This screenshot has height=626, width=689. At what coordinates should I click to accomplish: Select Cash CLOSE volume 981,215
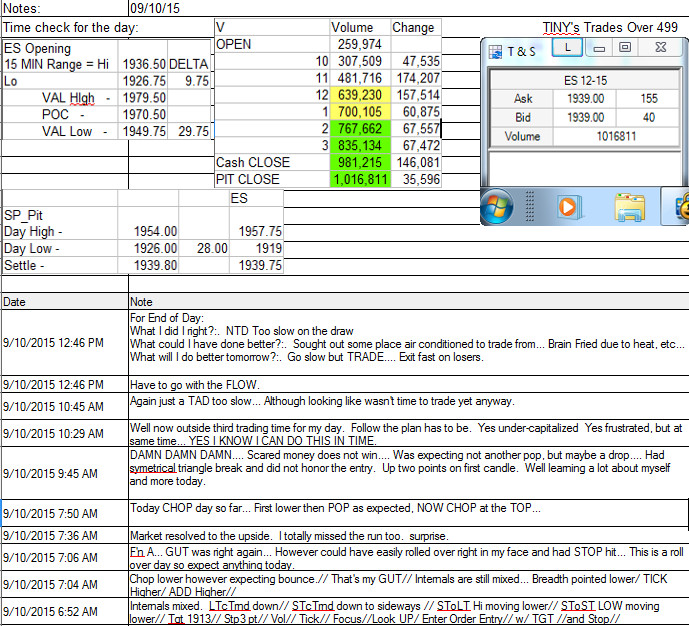point(359,163)
